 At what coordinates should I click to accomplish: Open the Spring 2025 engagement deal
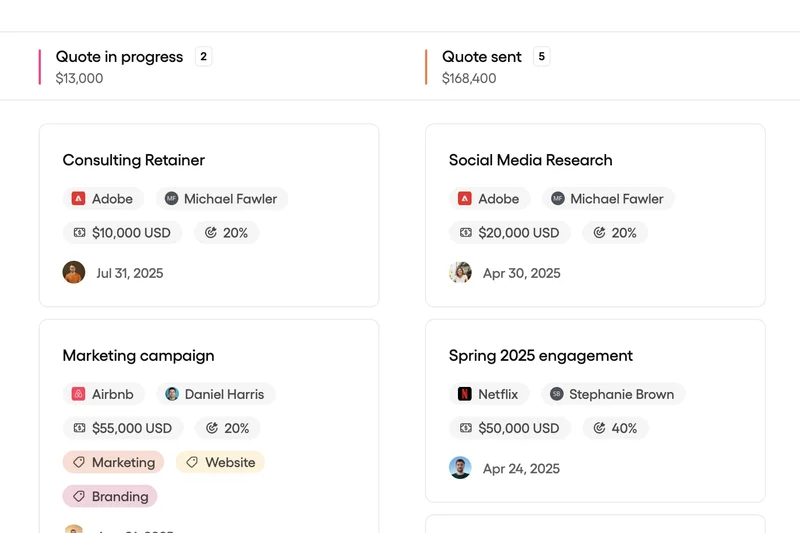[x=541, y=356]
